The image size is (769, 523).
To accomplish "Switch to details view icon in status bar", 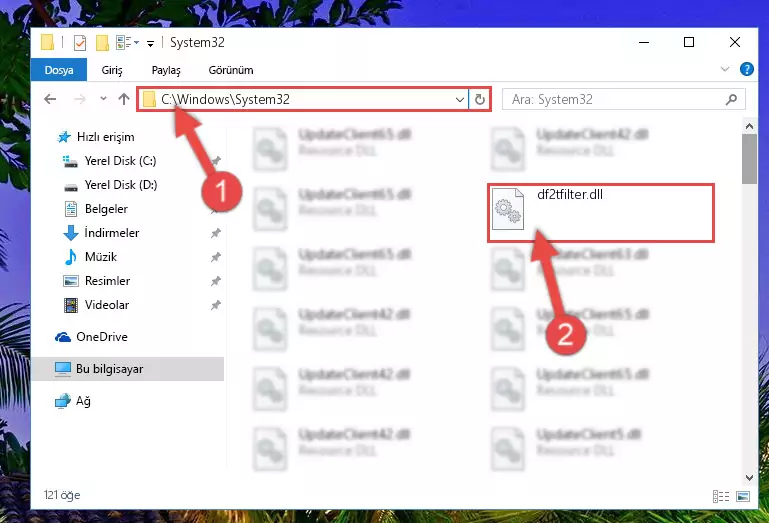I will point(720,497).
